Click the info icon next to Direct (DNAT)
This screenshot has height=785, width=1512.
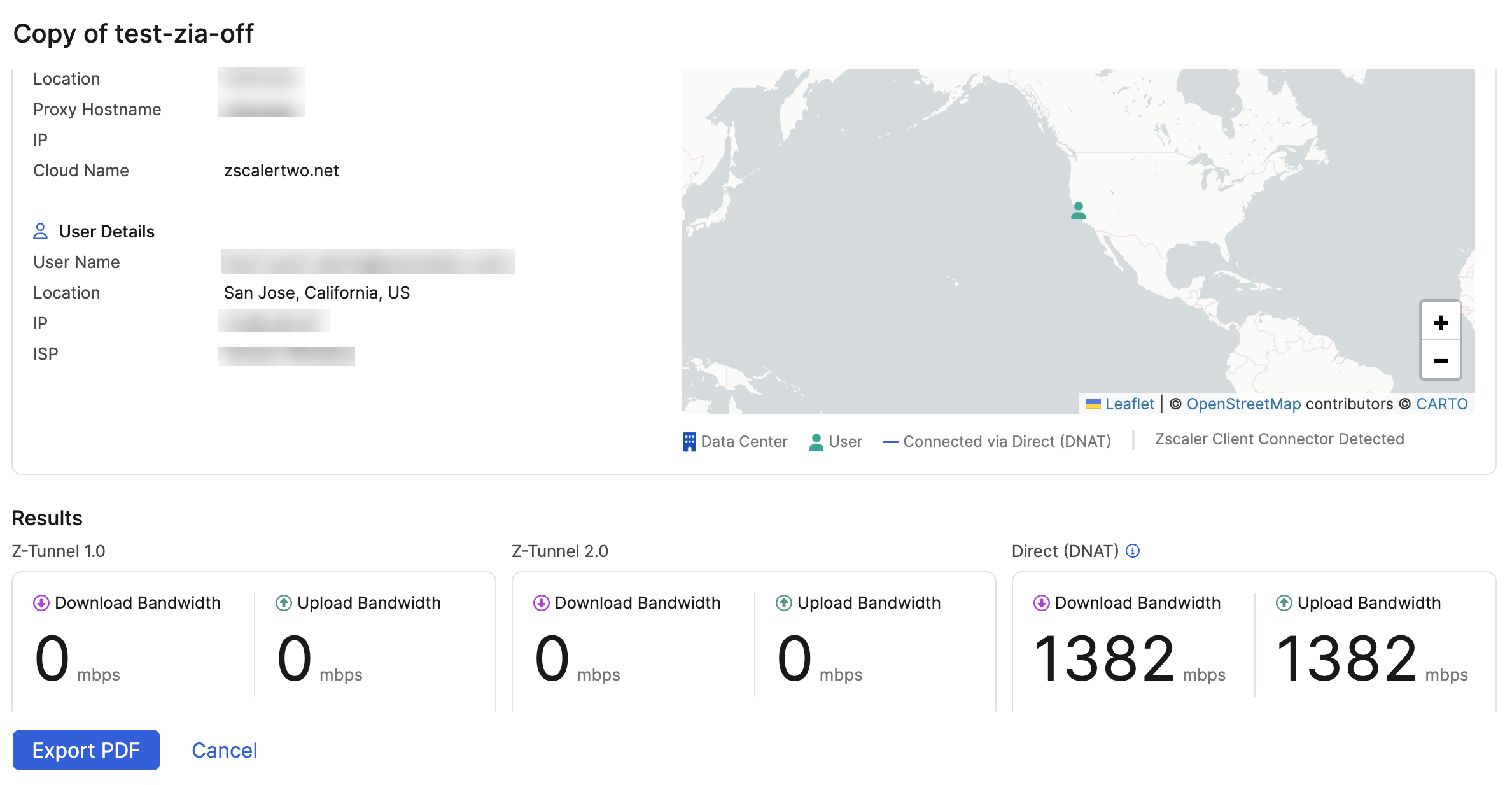[x=1133, y=551]
